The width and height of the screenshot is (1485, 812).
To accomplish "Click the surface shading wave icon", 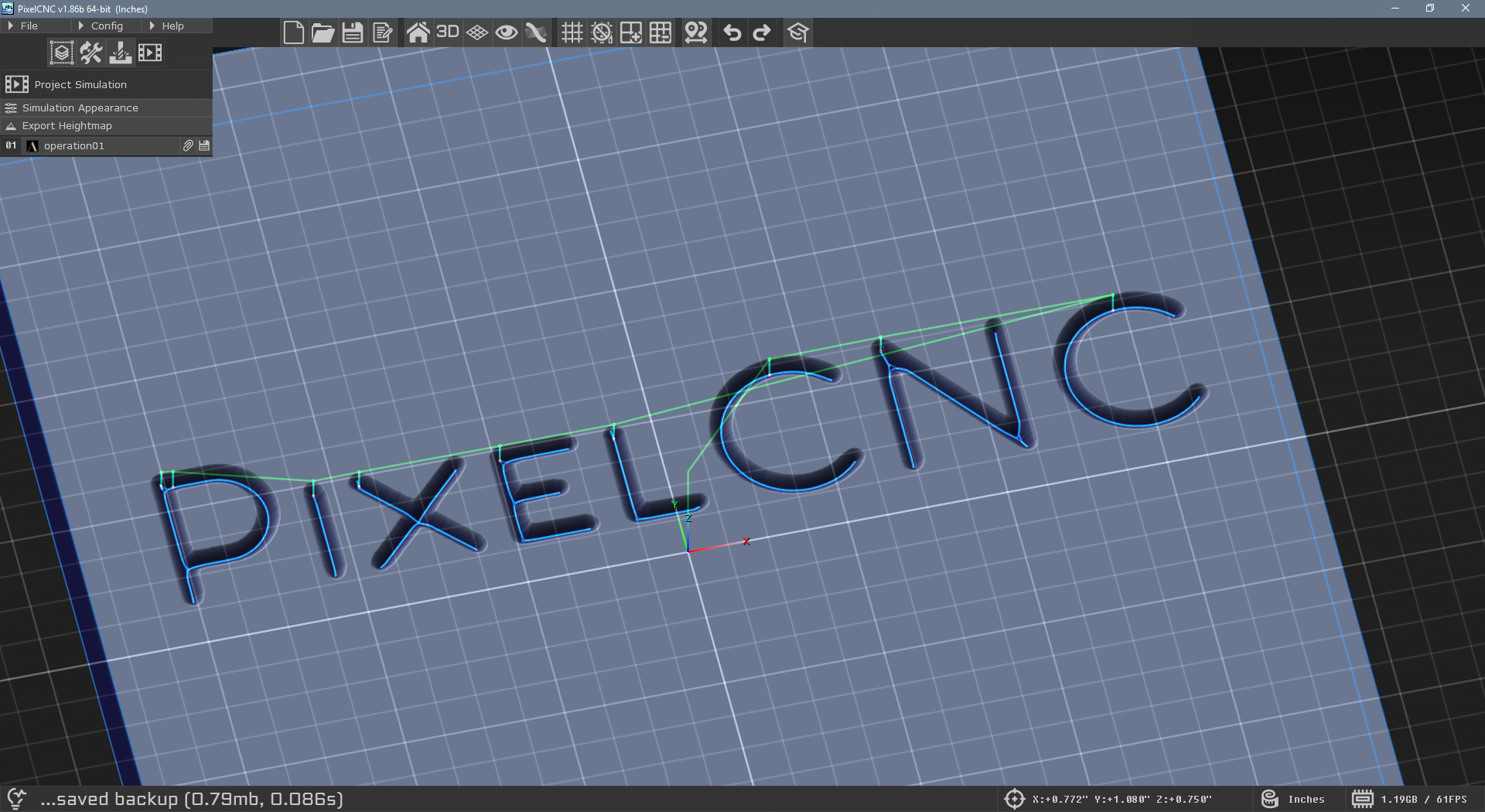I will click(536, 32).
